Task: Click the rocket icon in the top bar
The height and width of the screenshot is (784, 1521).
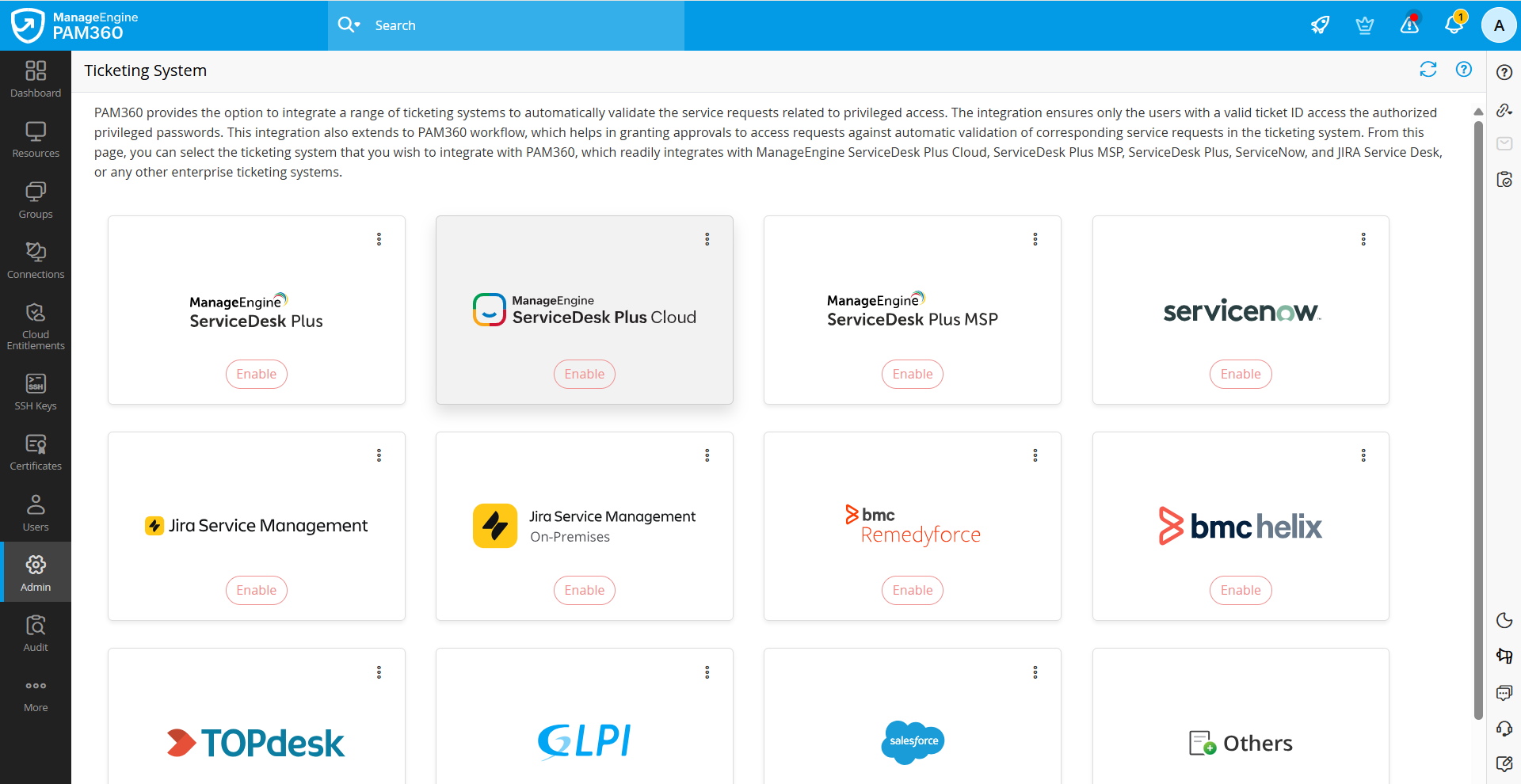Action: pos(1320,25)
